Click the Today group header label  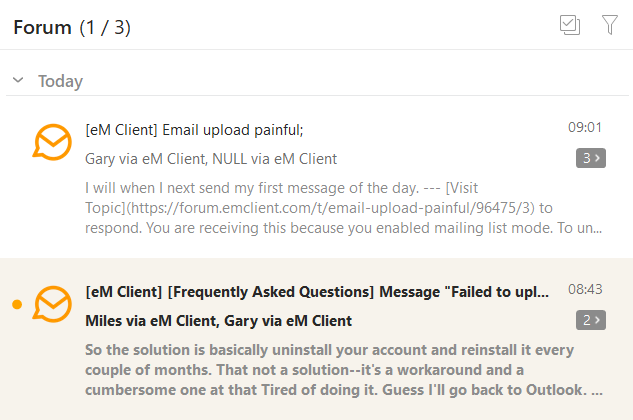[x=60, y=81]
